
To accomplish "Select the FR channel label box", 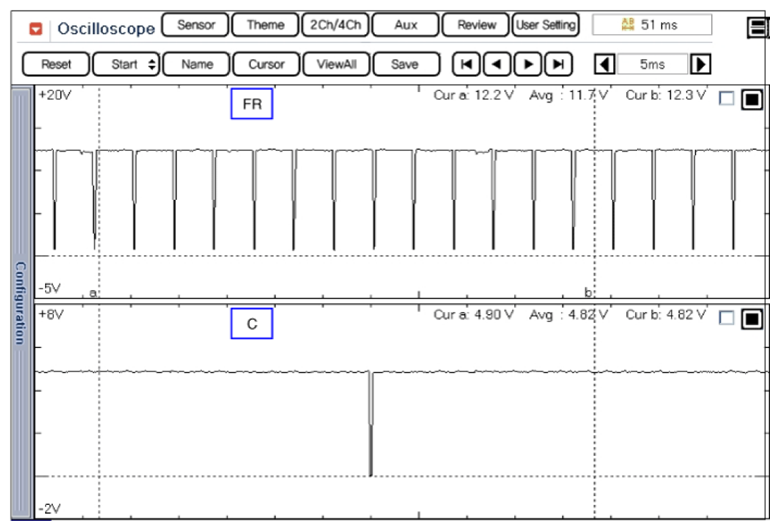I will coord(251,104).
